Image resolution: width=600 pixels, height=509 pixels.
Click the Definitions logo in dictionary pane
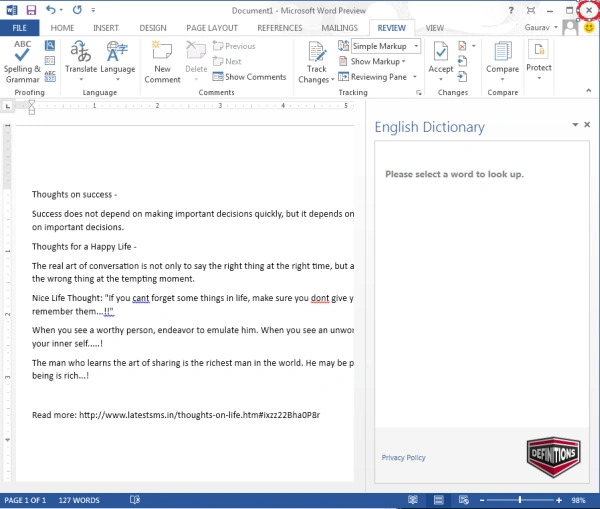pyautogui.click(x=553, y=457)
